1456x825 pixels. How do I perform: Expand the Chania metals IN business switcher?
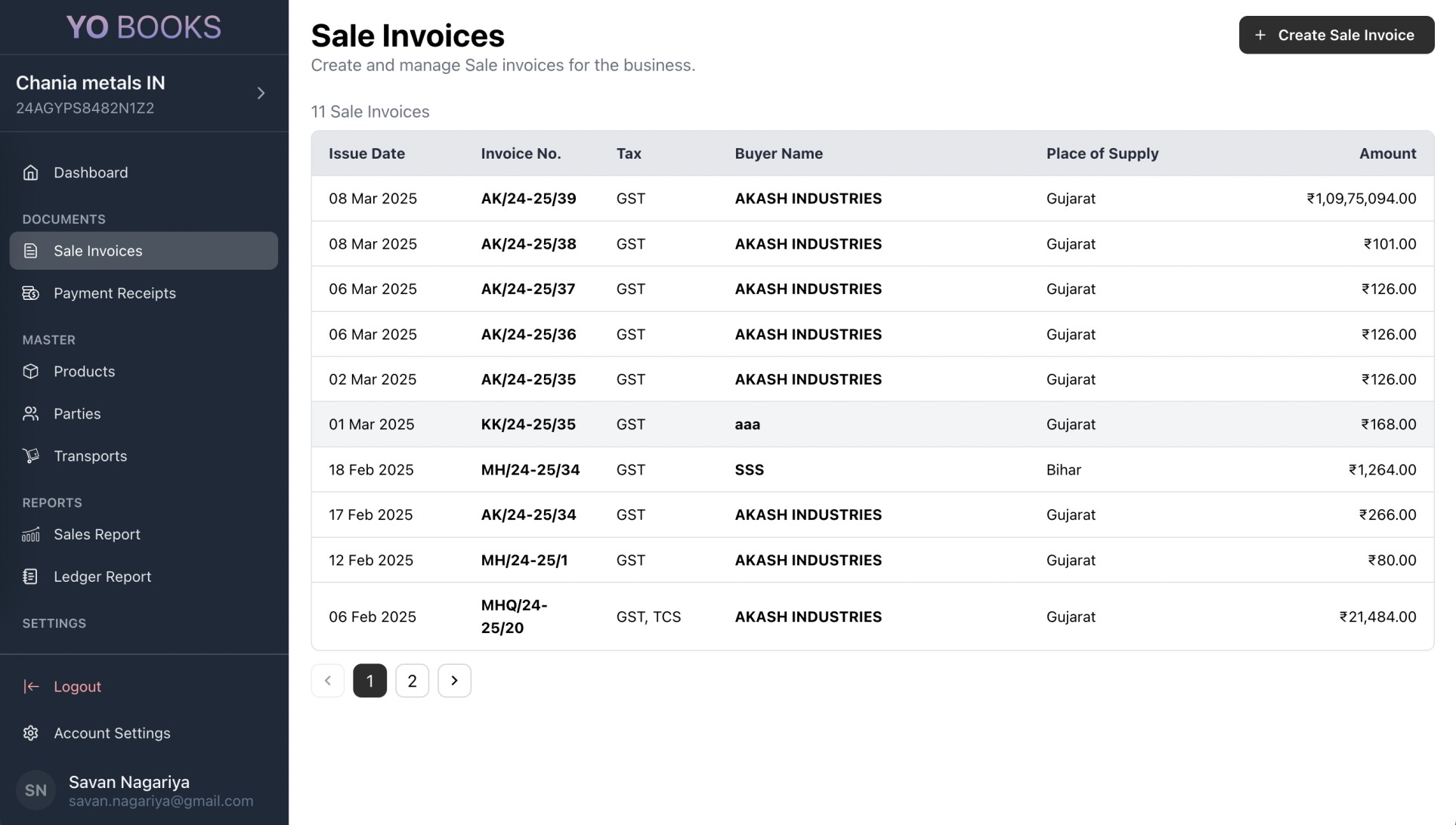coord(261,93)
